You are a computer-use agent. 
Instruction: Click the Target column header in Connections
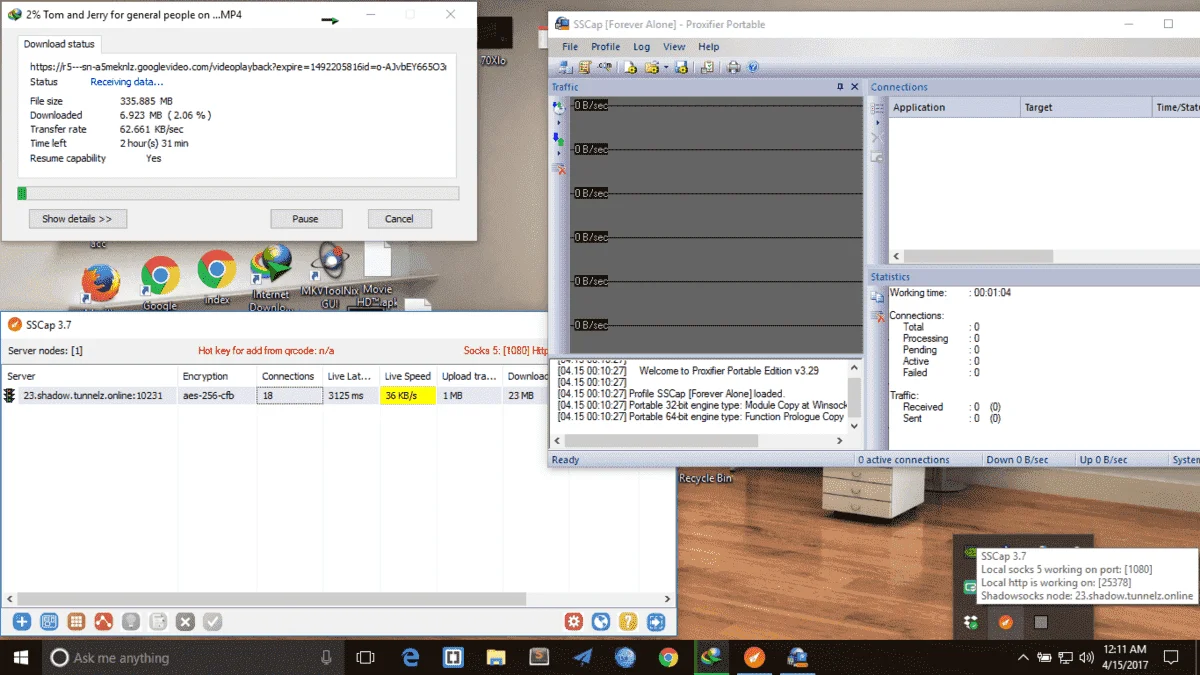1086,107
